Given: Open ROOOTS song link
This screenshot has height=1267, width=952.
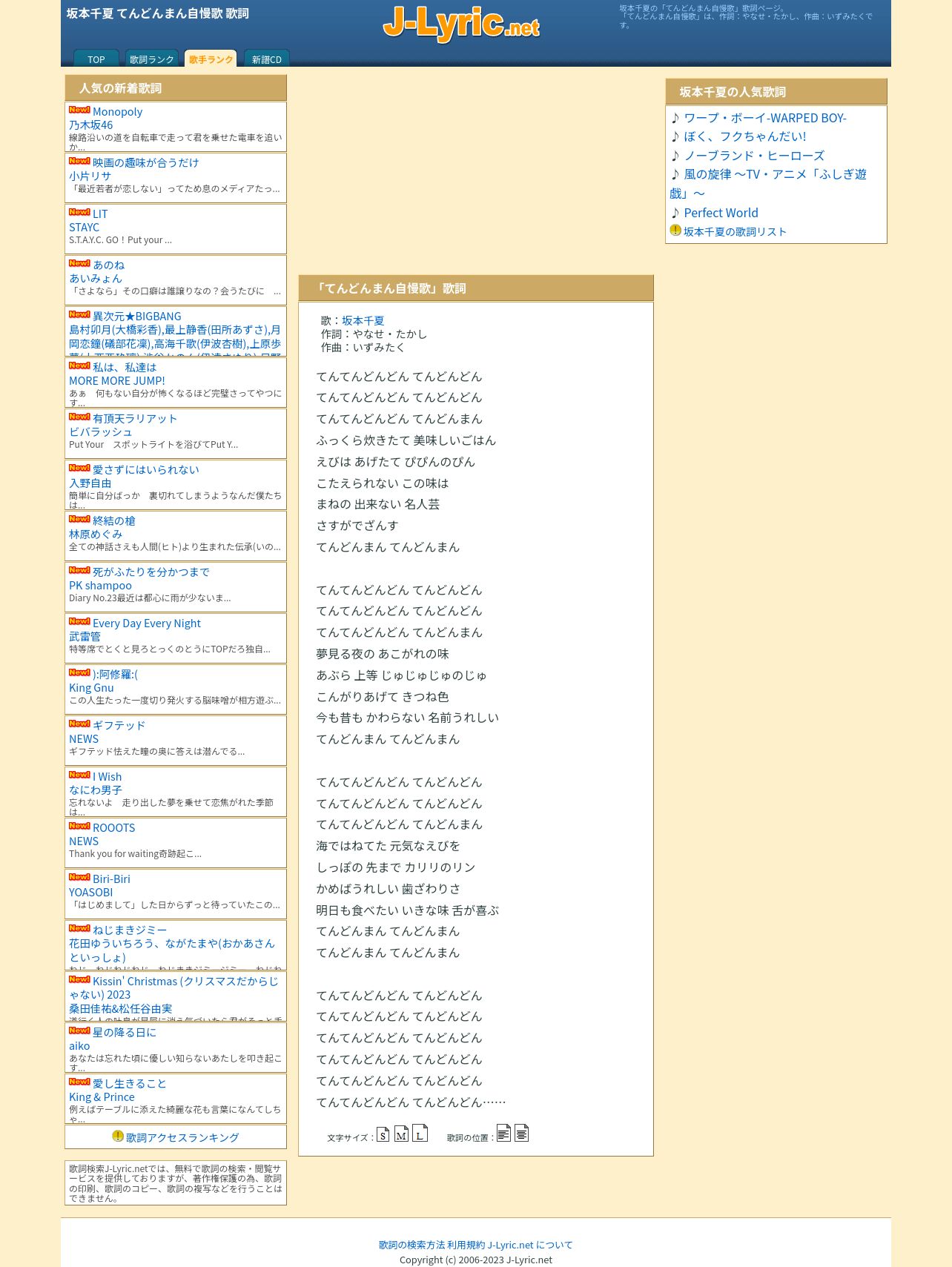Looking at the screenshot, I should coord(113,828).
